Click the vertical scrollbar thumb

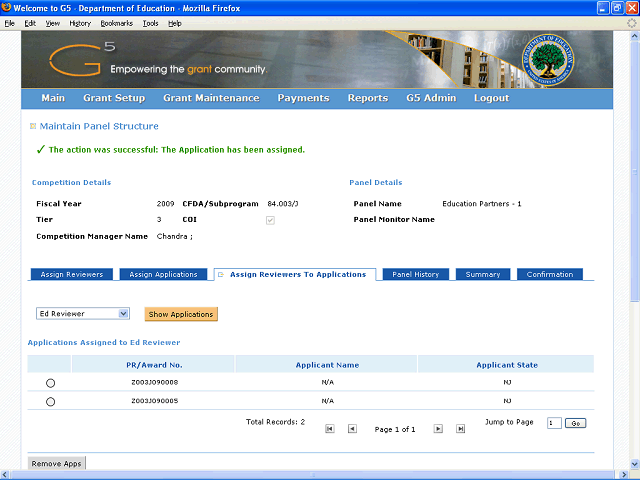(x=635, y=171)
